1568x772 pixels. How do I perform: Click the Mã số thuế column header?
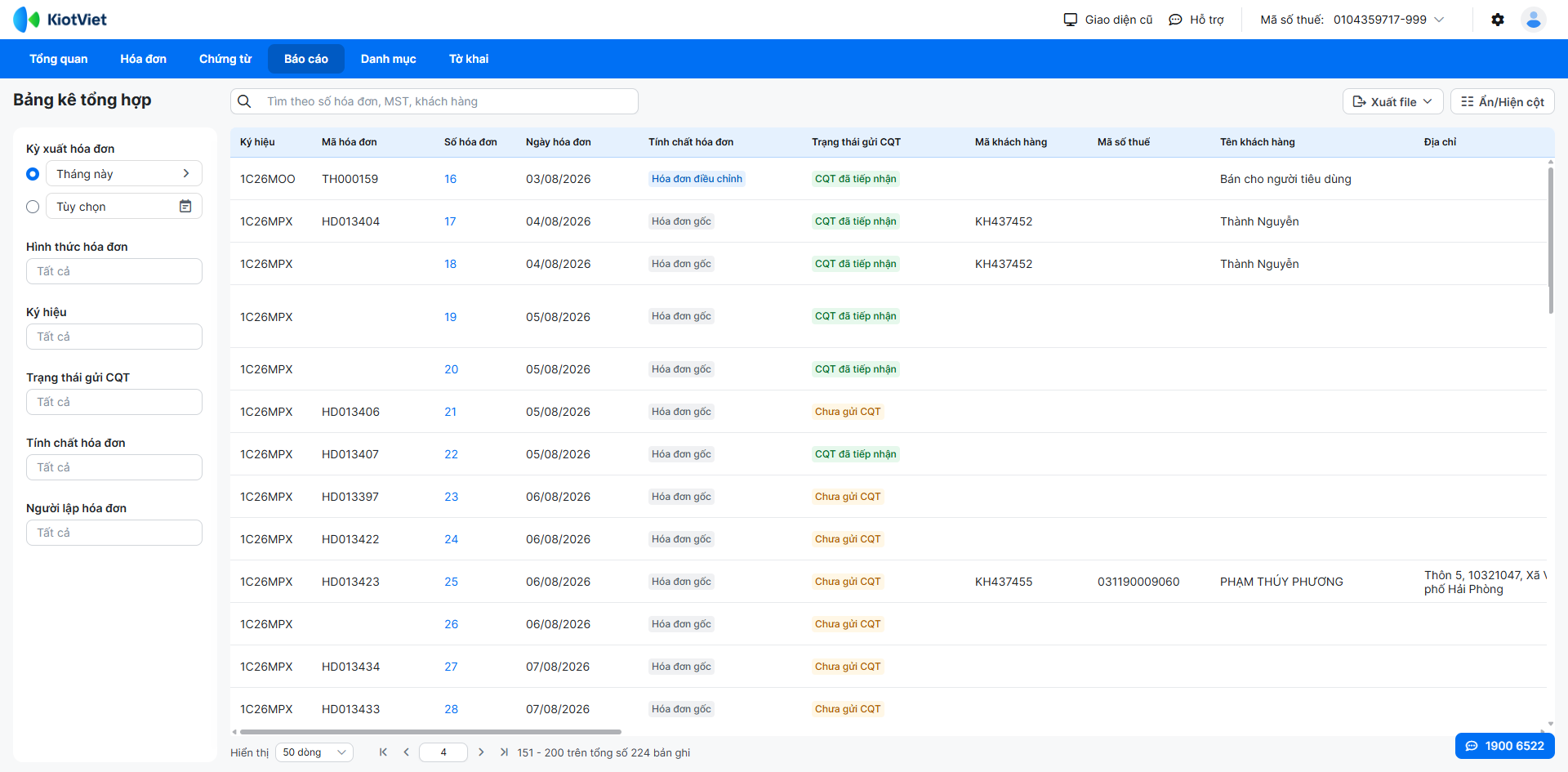[x=1124, y=142]
